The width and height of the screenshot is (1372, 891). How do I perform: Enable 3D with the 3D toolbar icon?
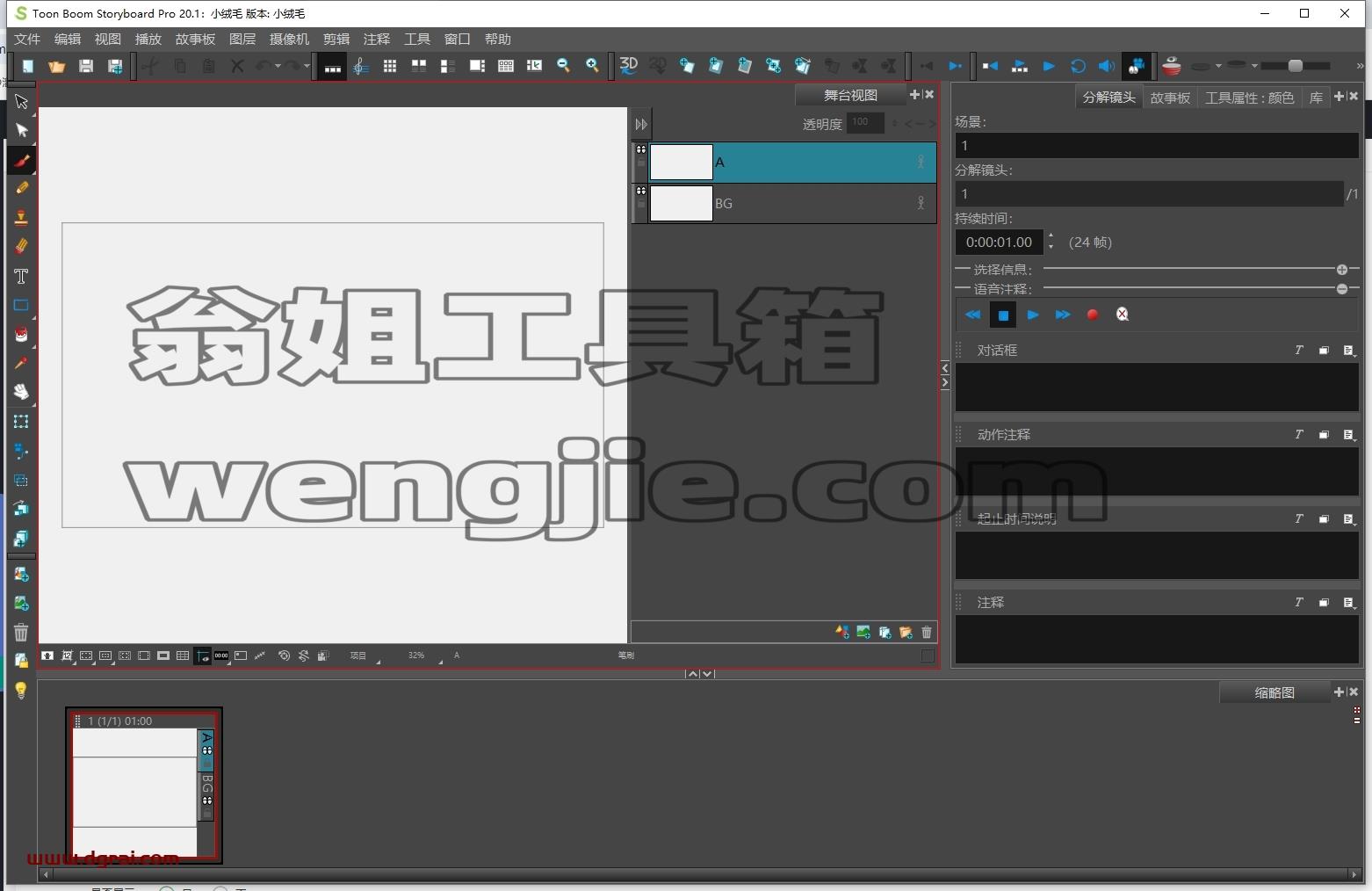pyautogui.click(x=629, y=66)
